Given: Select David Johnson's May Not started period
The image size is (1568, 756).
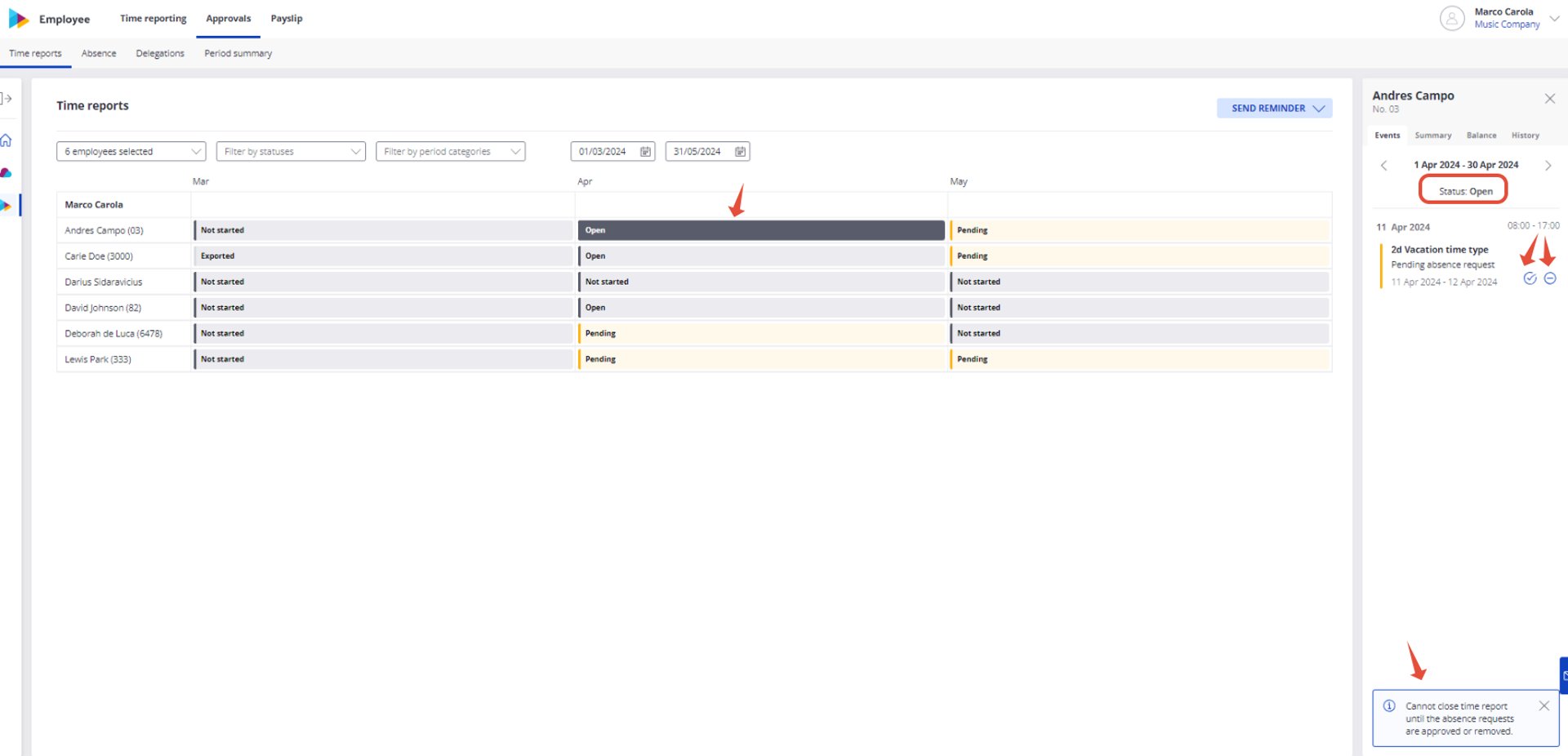Looking at the screenshot, I should [1140, 308].
